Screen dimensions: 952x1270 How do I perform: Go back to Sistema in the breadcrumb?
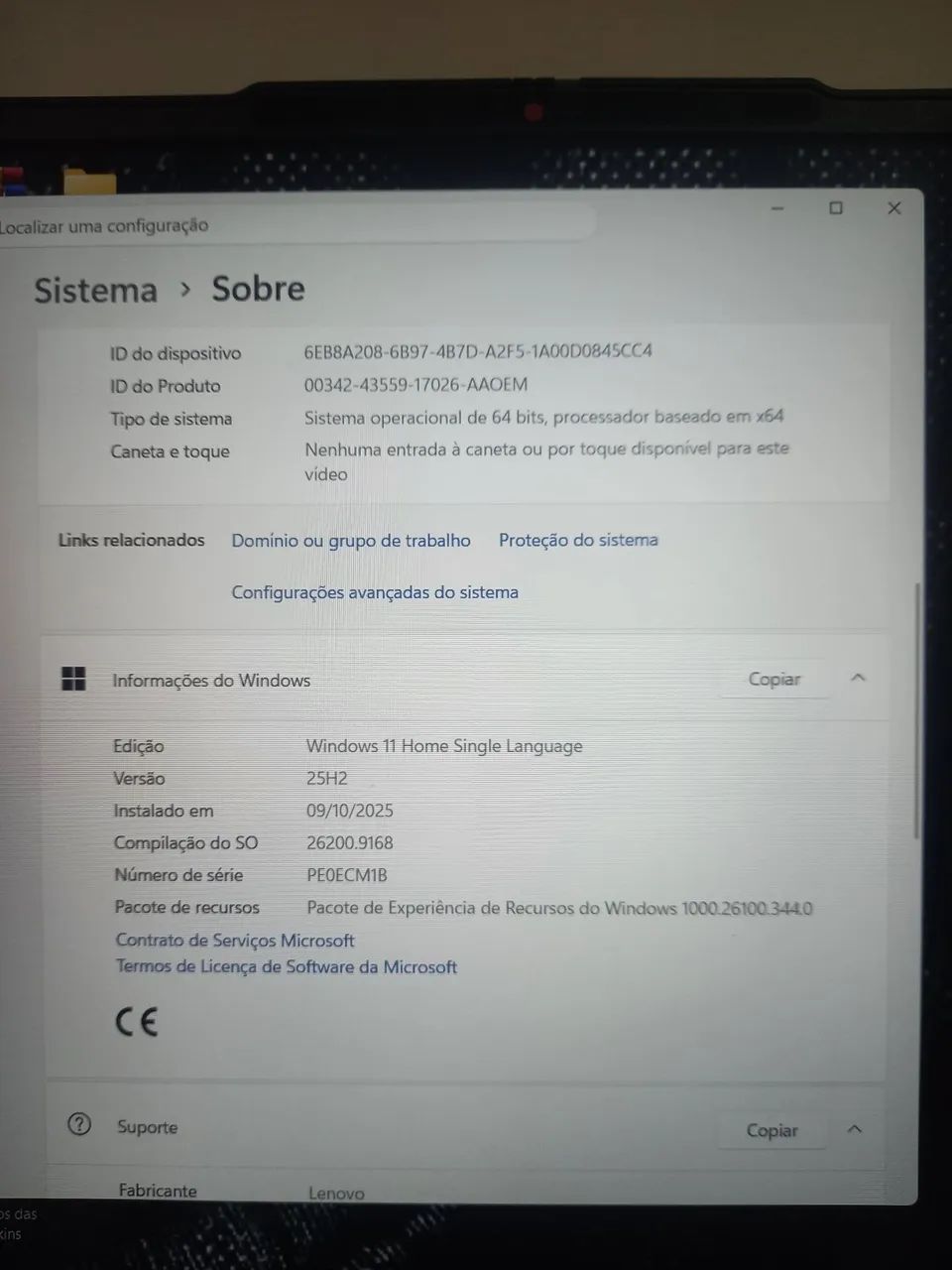coord(96,290)
